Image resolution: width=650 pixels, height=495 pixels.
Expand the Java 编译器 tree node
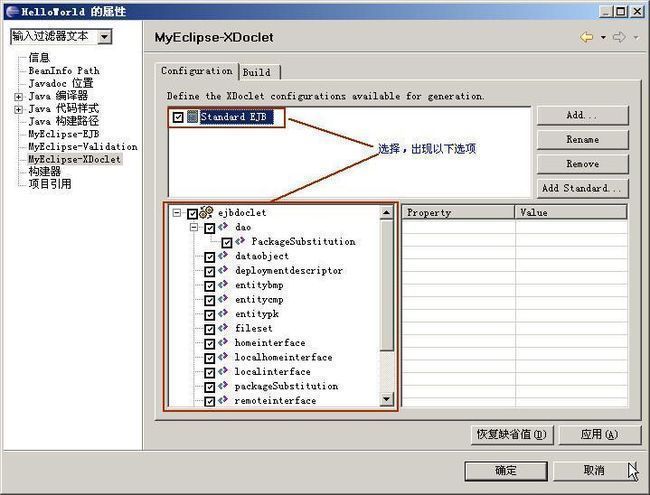18,97
